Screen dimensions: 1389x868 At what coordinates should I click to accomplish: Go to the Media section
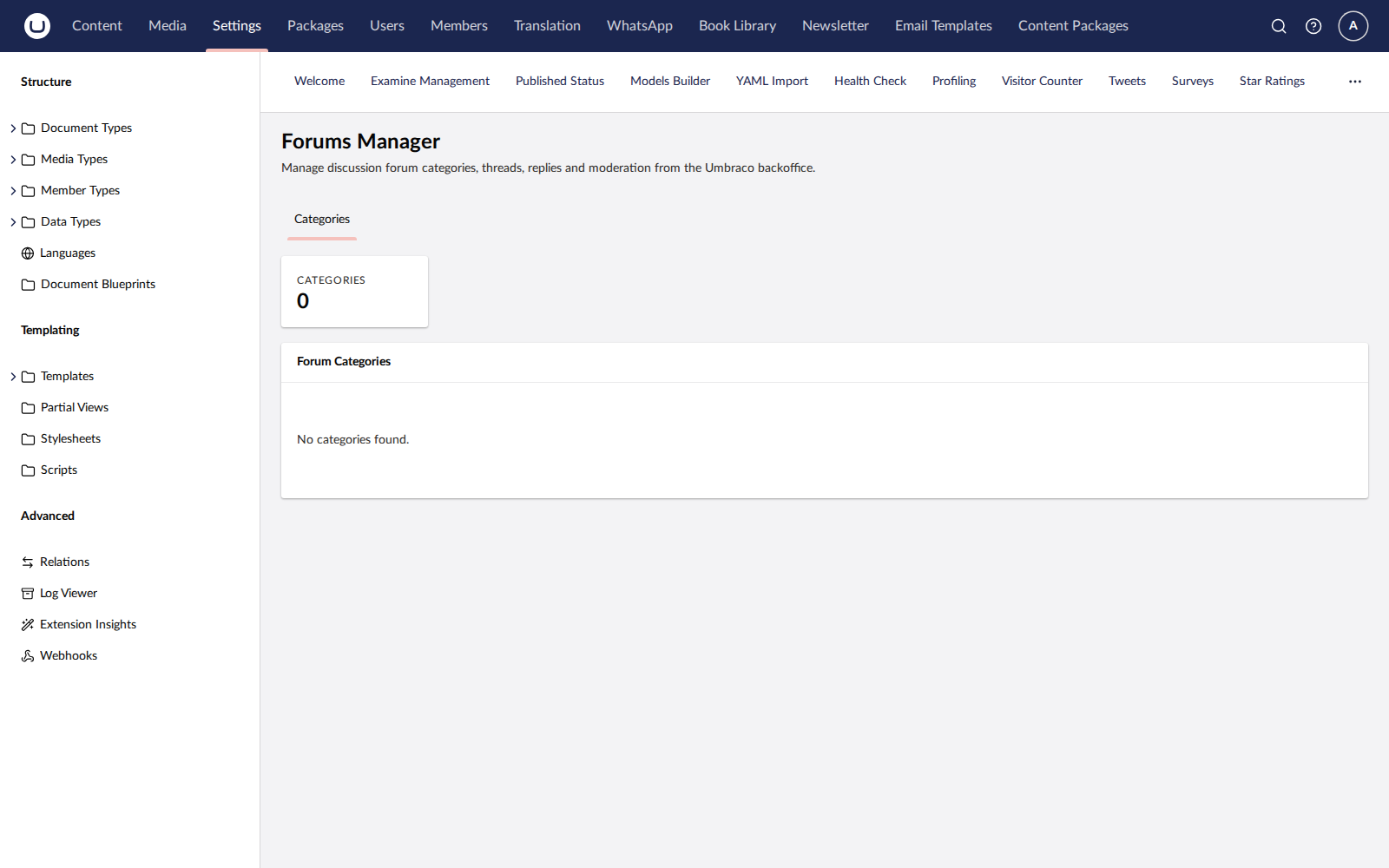[x=168, y=26]
